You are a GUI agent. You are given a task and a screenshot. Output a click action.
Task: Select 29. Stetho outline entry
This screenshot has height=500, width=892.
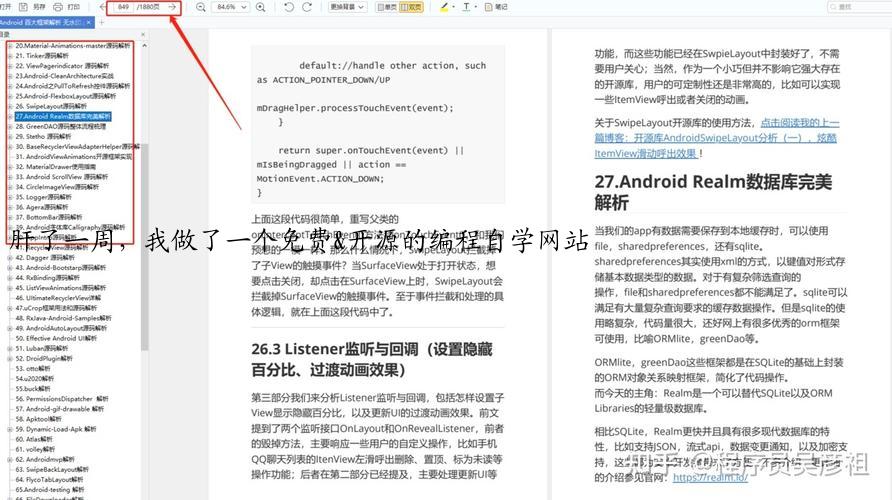[43, 137]
